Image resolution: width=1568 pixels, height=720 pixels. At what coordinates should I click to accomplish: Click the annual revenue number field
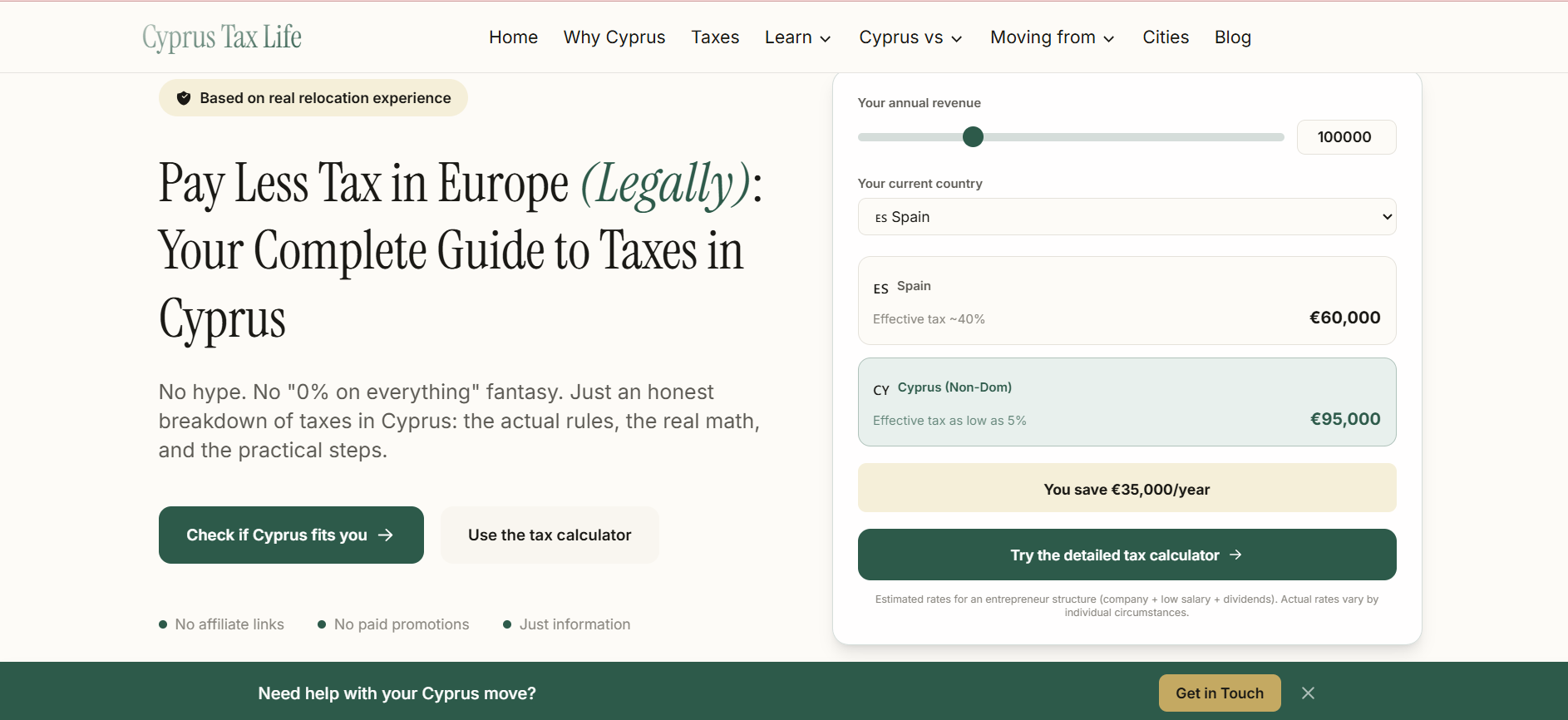1345,137
